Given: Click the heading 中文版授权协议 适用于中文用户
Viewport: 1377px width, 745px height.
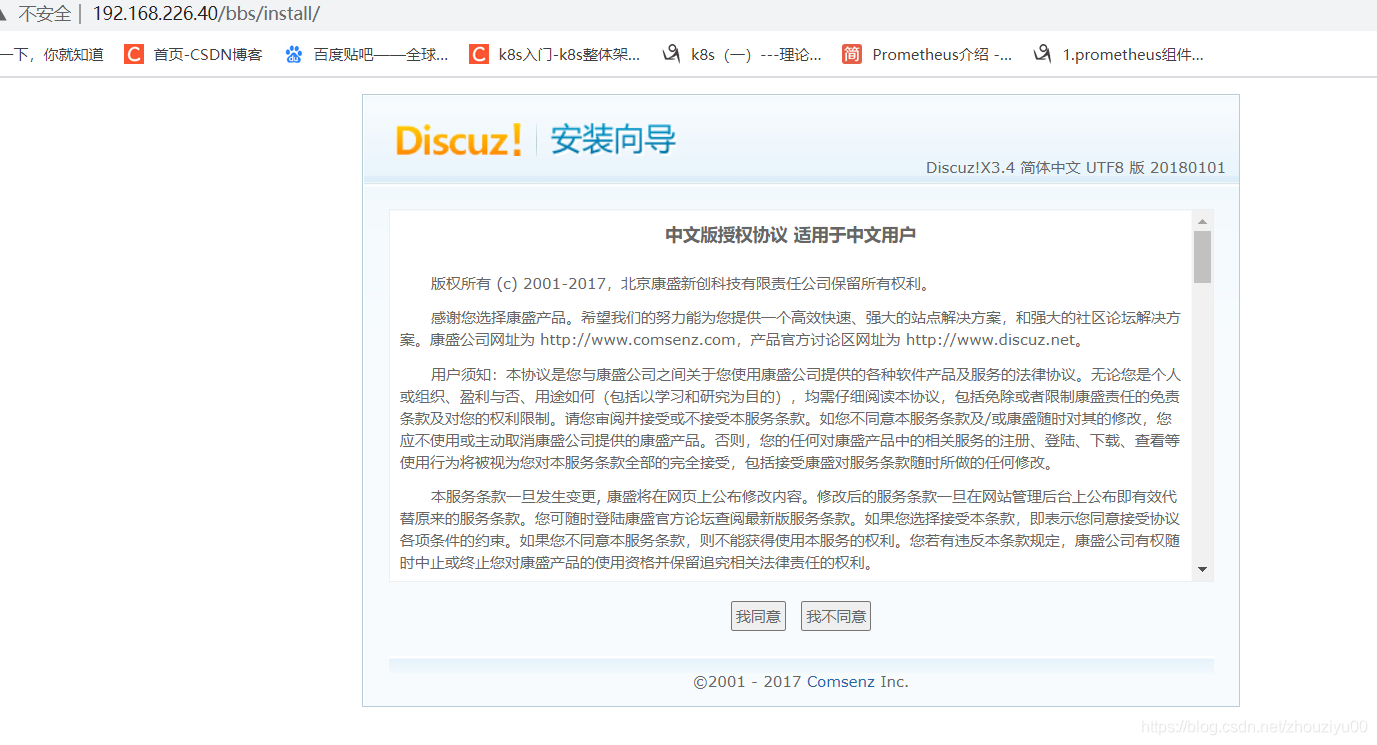Looking at the screenshot, I should point(791,235).
